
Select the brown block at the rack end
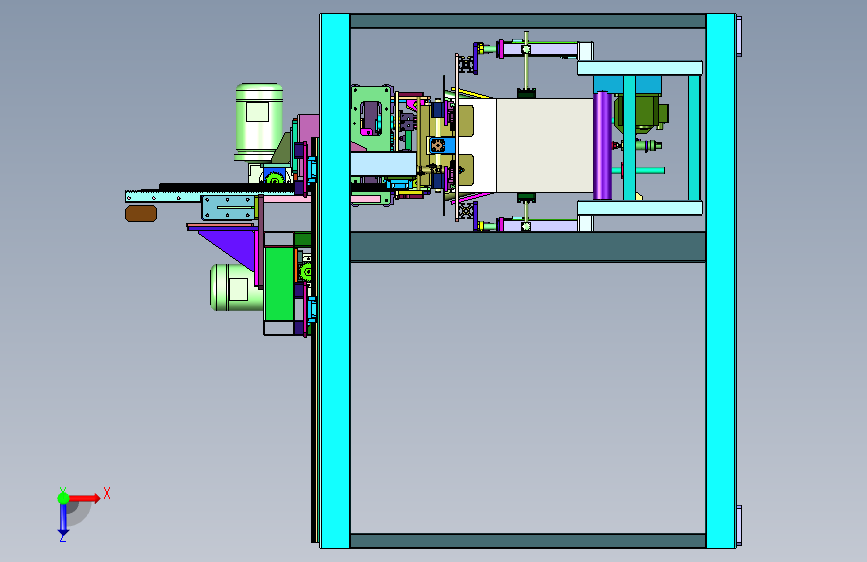point(141,213)
